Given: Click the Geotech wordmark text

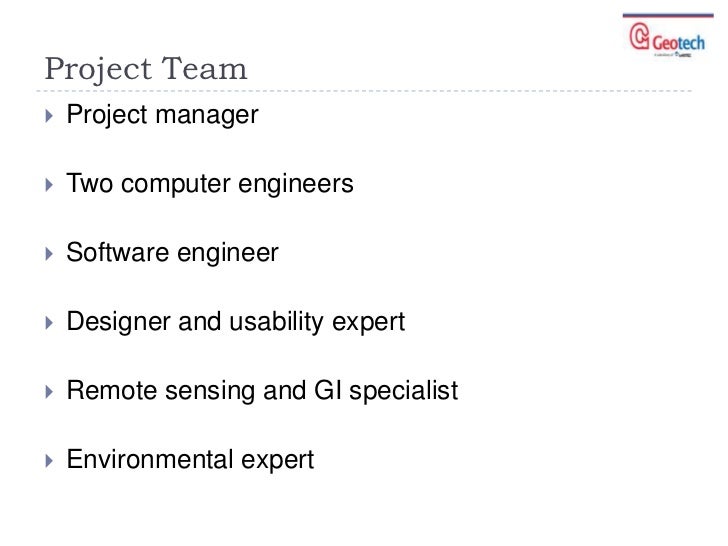Looking at the screenshot, I should [678, 43].
